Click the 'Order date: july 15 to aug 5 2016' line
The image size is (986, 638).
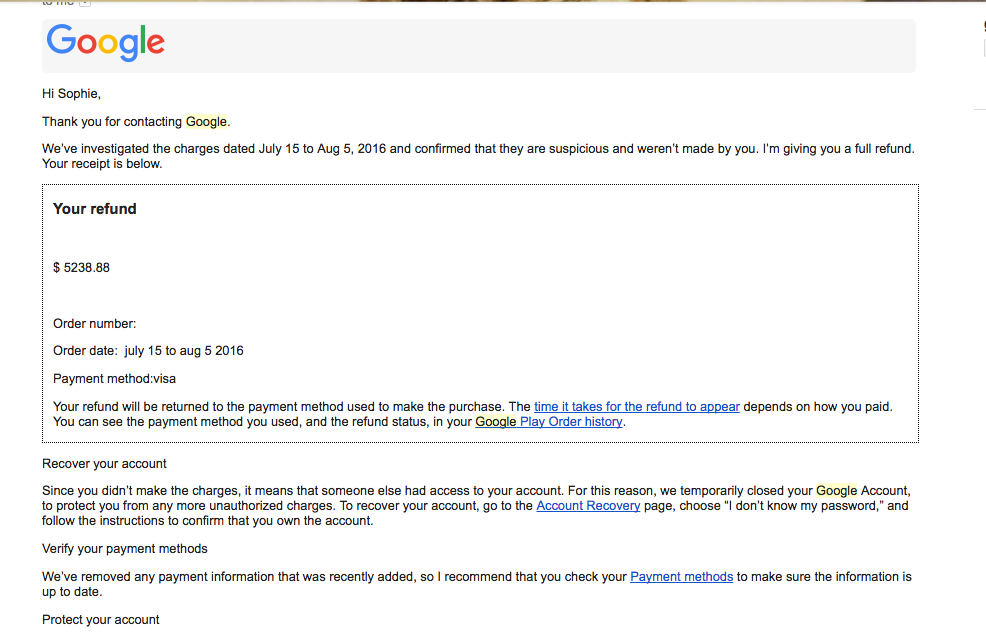click(x=148, y=351)
